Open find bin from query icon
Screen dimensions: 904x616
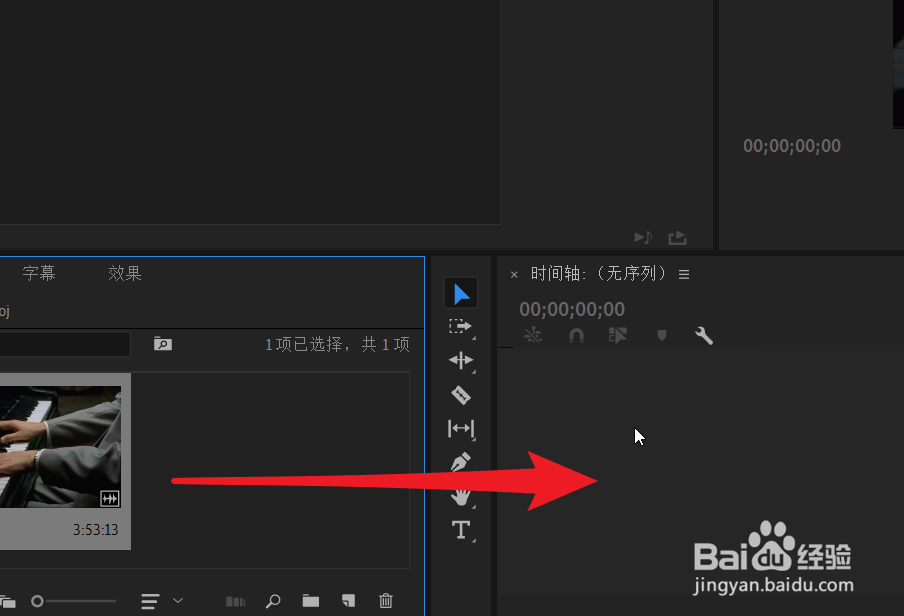click(x=163, y=344)
